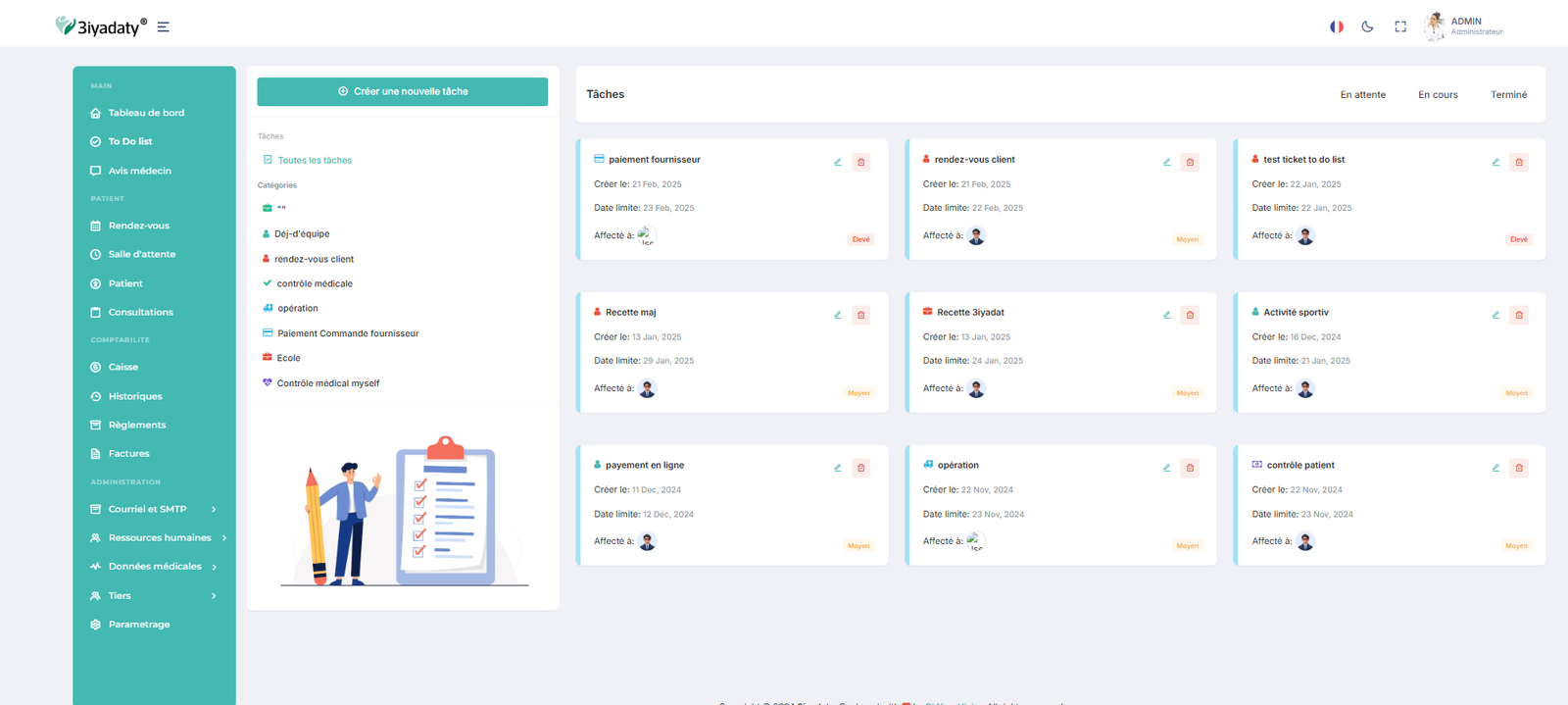Click Créer une nouvelle tâche button
The image size is (1568, 705).
point(402,91)
